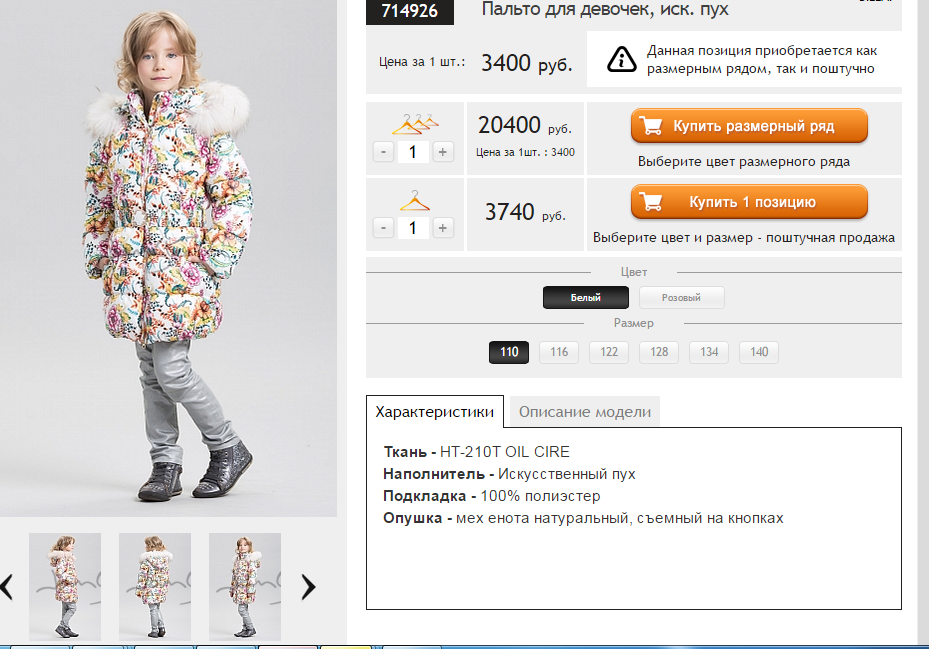The width and height of the screenshot is (929, 649).
Task: Click the triple hangers size-range icon
Action: click(x=415, y=124)
